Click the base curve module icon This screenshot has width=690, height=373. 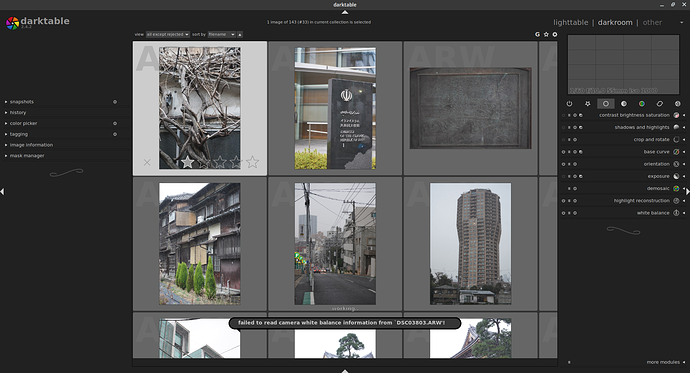coord(676,152)
